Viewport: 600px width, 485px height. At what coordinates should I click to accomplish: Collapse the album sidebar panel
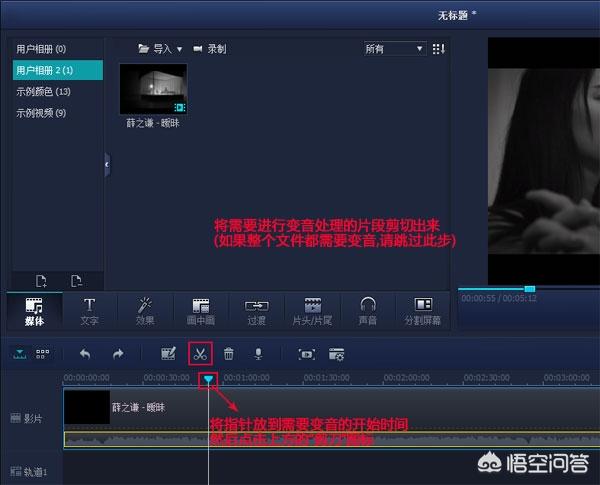click(x=106, y=166)
